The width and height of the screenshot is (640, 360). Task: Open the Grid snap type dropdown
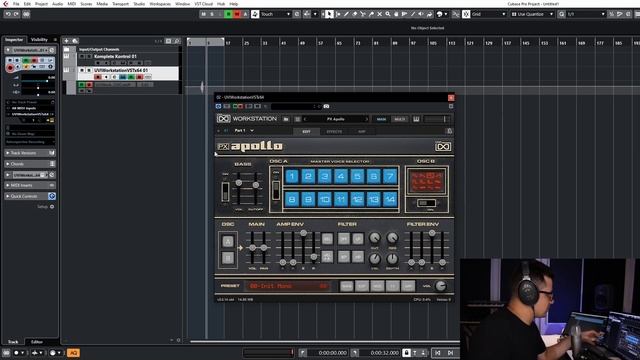[x=489, y=14]
